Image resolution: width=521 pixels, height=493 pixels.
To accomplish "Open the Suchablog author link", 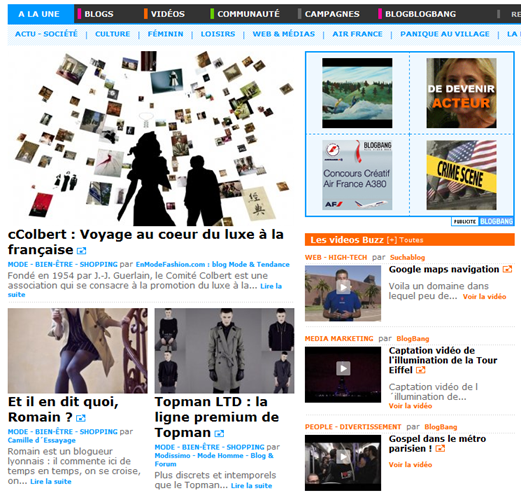I will (x=408, y=258).
